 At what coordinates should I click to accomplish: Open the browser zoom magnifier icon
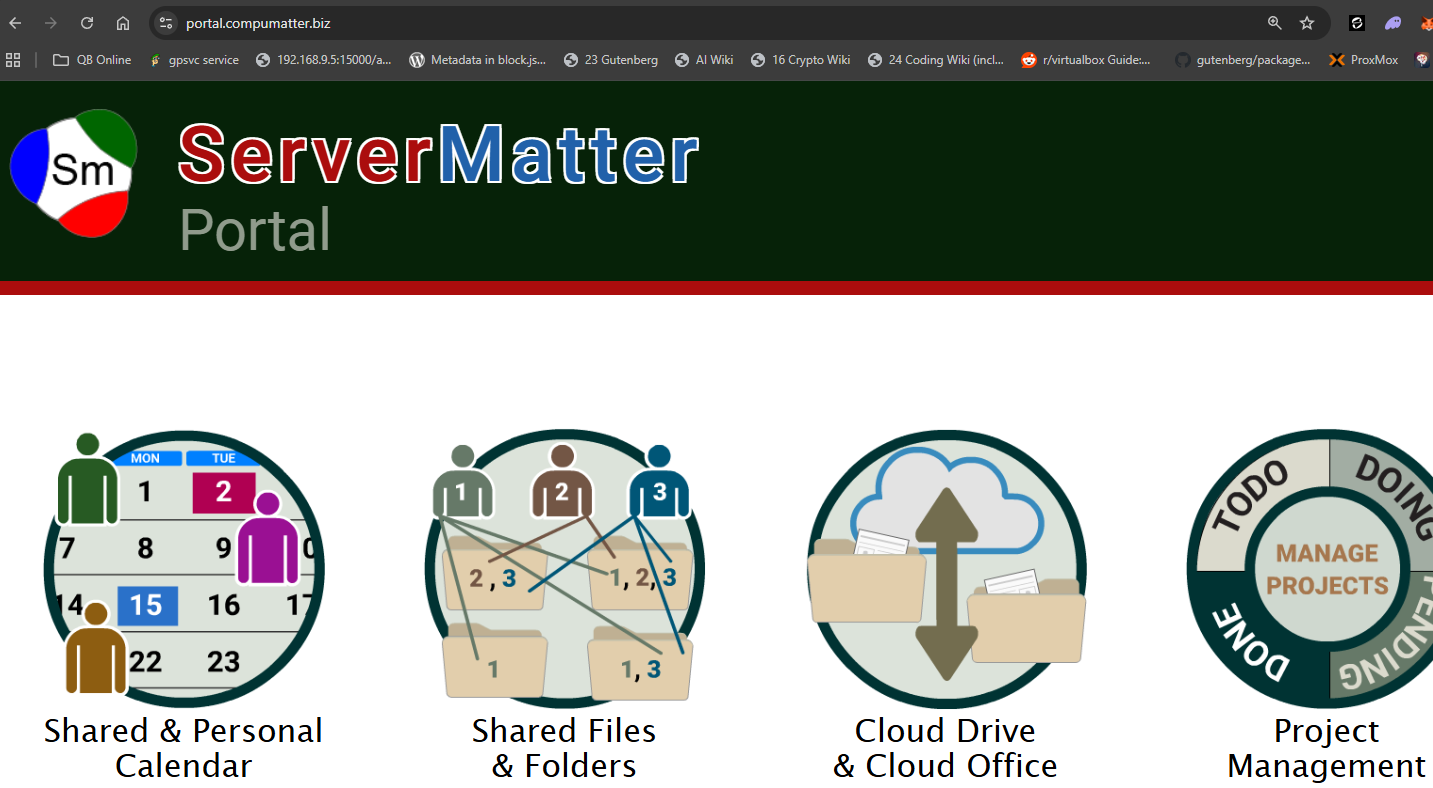[1274, 23]
